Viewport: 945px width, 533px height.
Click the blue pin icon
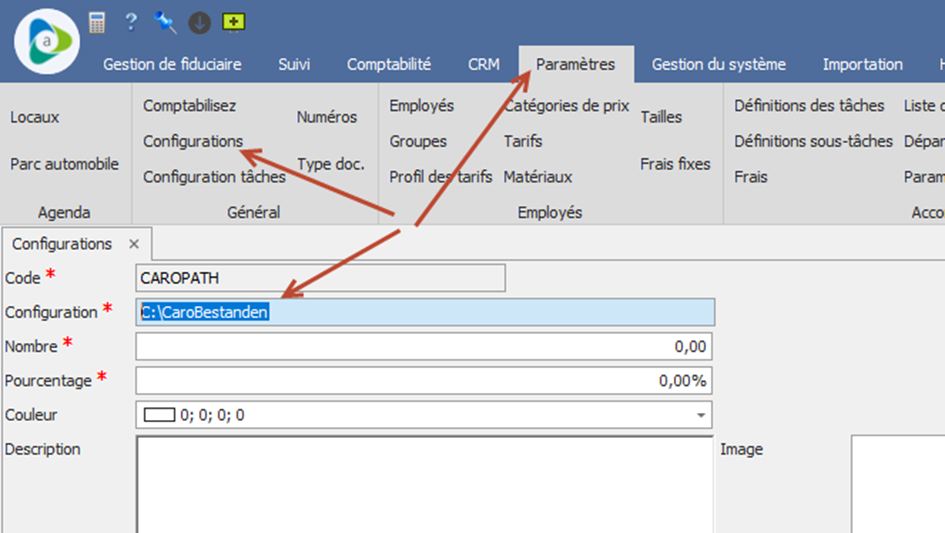(x=165, y=23)
